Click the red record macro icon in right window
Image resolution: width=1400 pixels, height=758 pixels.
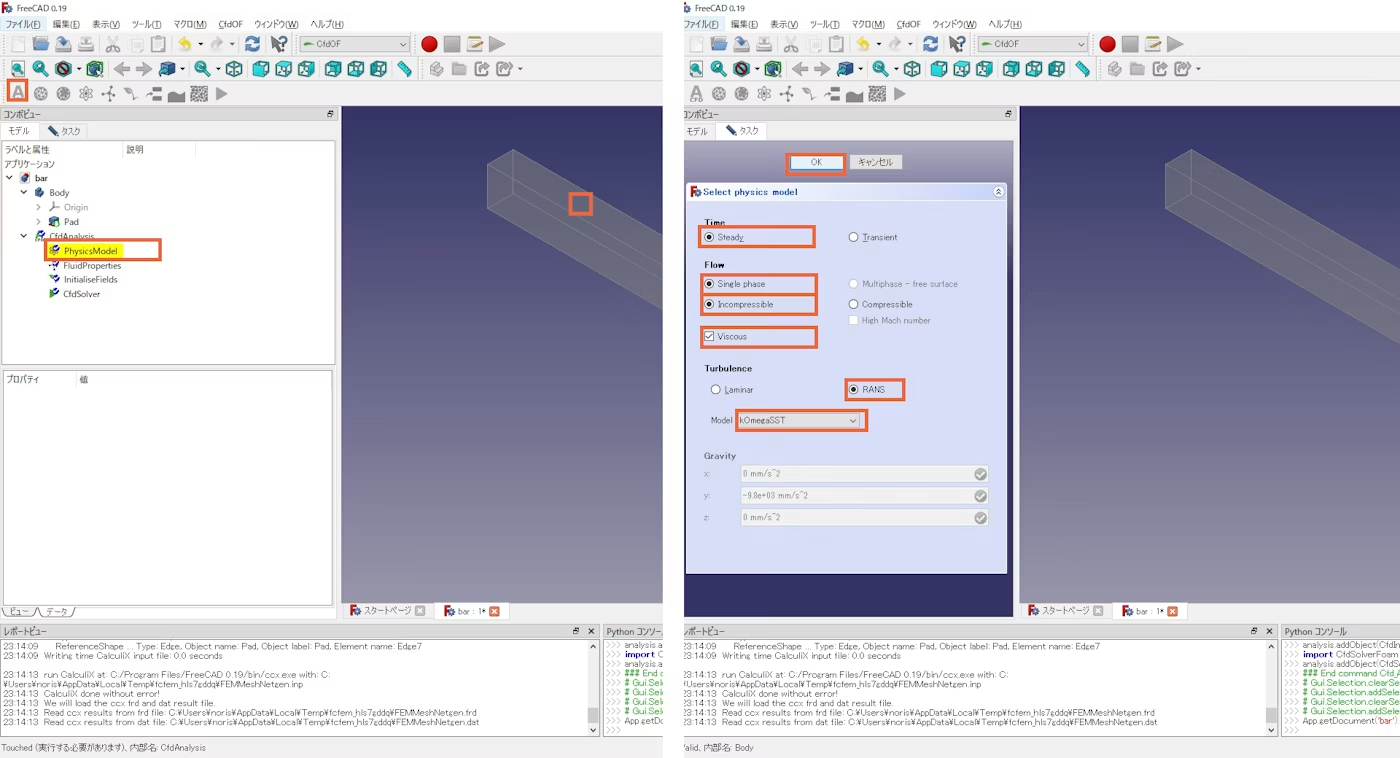1107,44
